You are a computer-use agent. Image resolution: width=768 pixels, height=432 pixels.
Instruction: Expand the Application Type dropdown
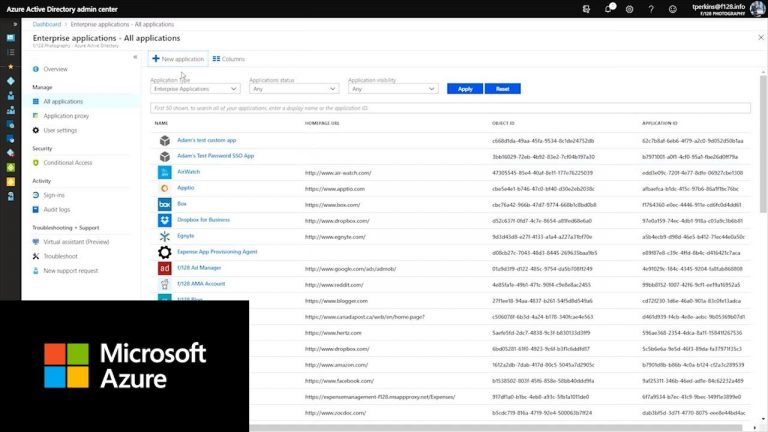pos(194,89)
